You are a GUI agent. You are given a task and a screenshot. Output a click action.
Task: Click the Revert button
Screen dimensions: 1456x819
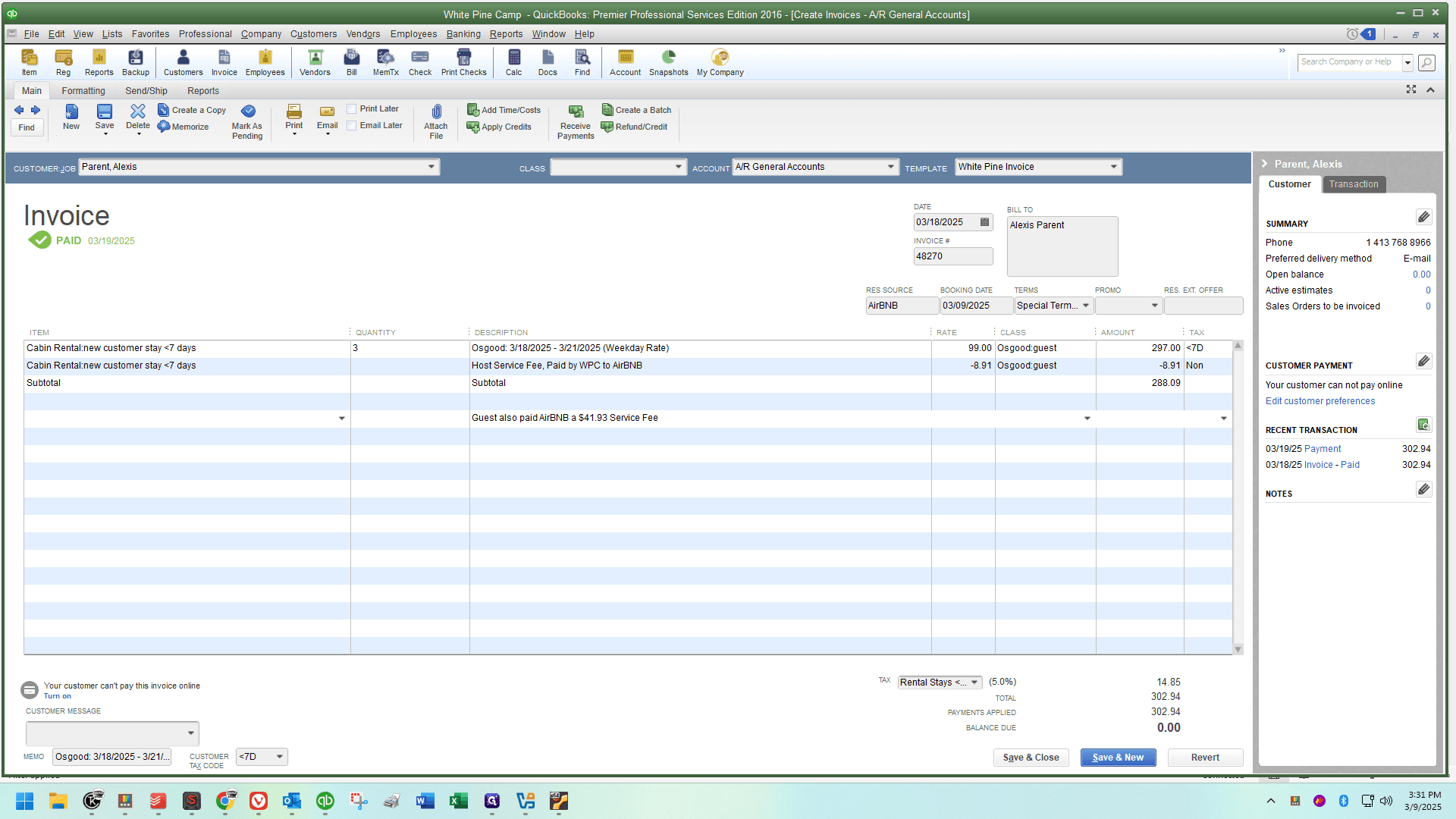tap(1205, 758)
